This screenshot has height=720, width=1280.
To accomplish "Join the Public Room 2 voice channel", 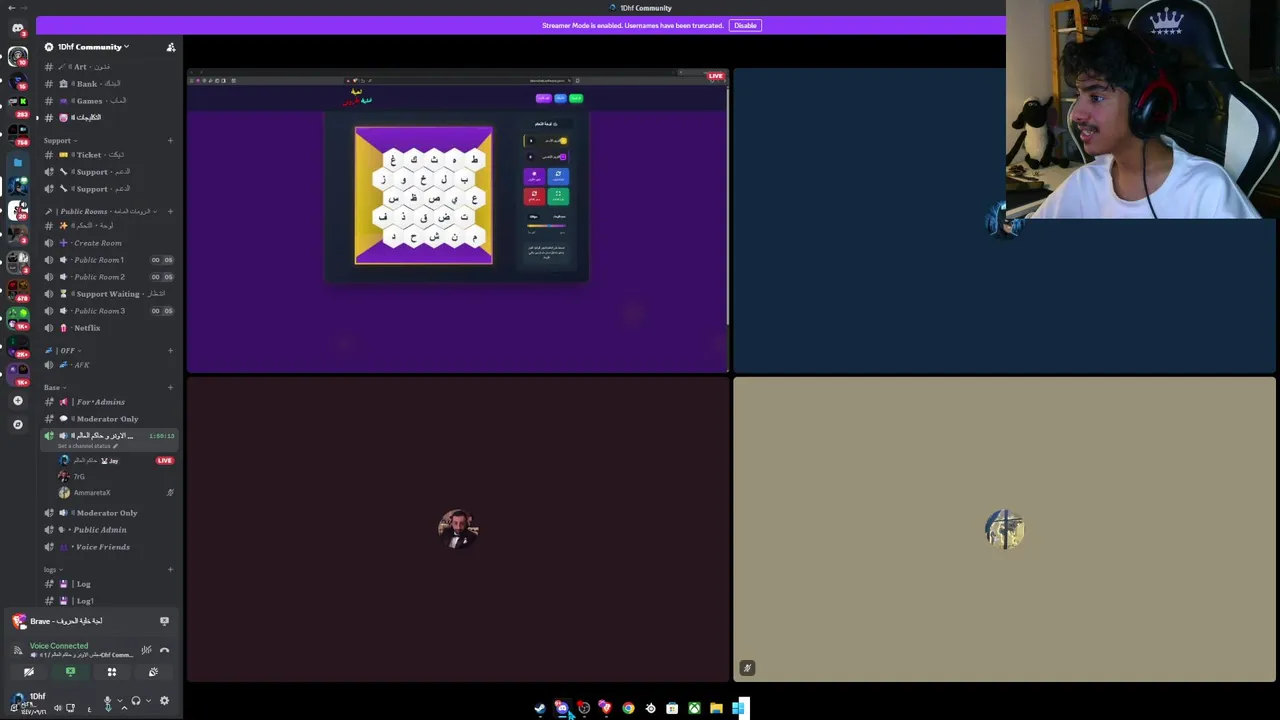I will click(x=110, y=277).
